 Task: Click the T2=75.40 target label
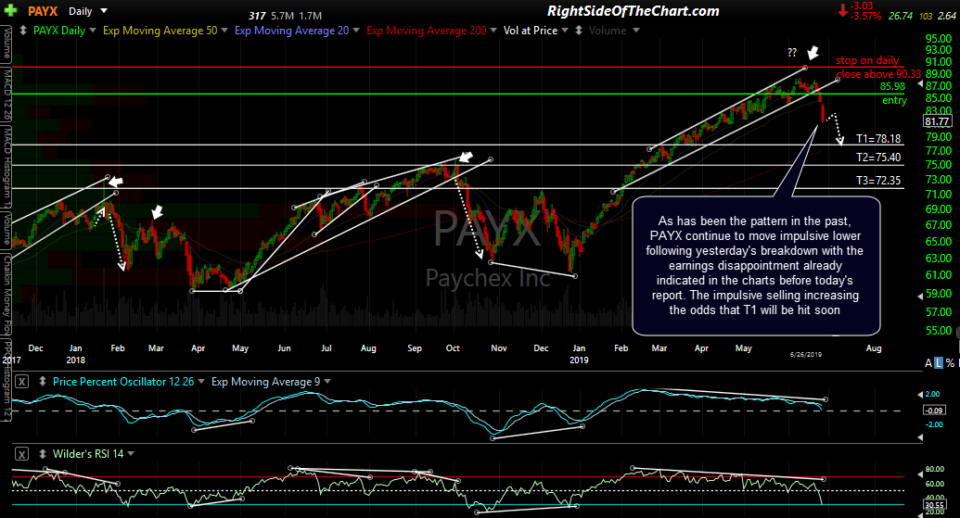(x=879, y=157)
